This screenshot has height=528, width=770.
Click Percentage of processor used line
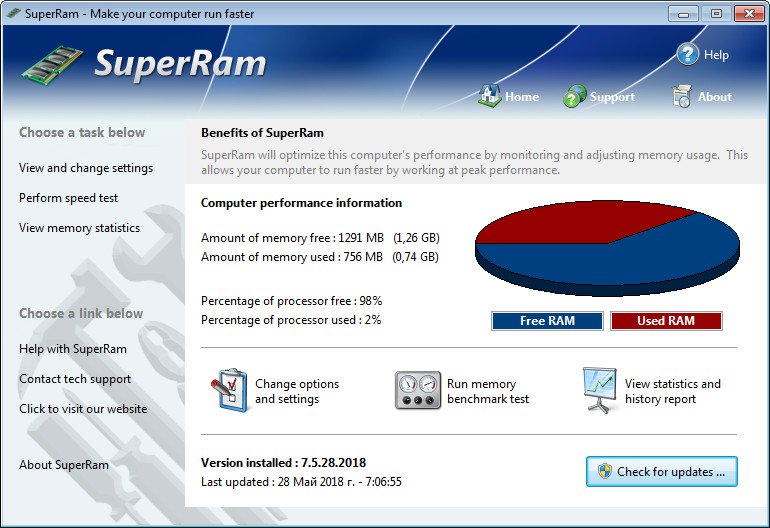(291, 320)
